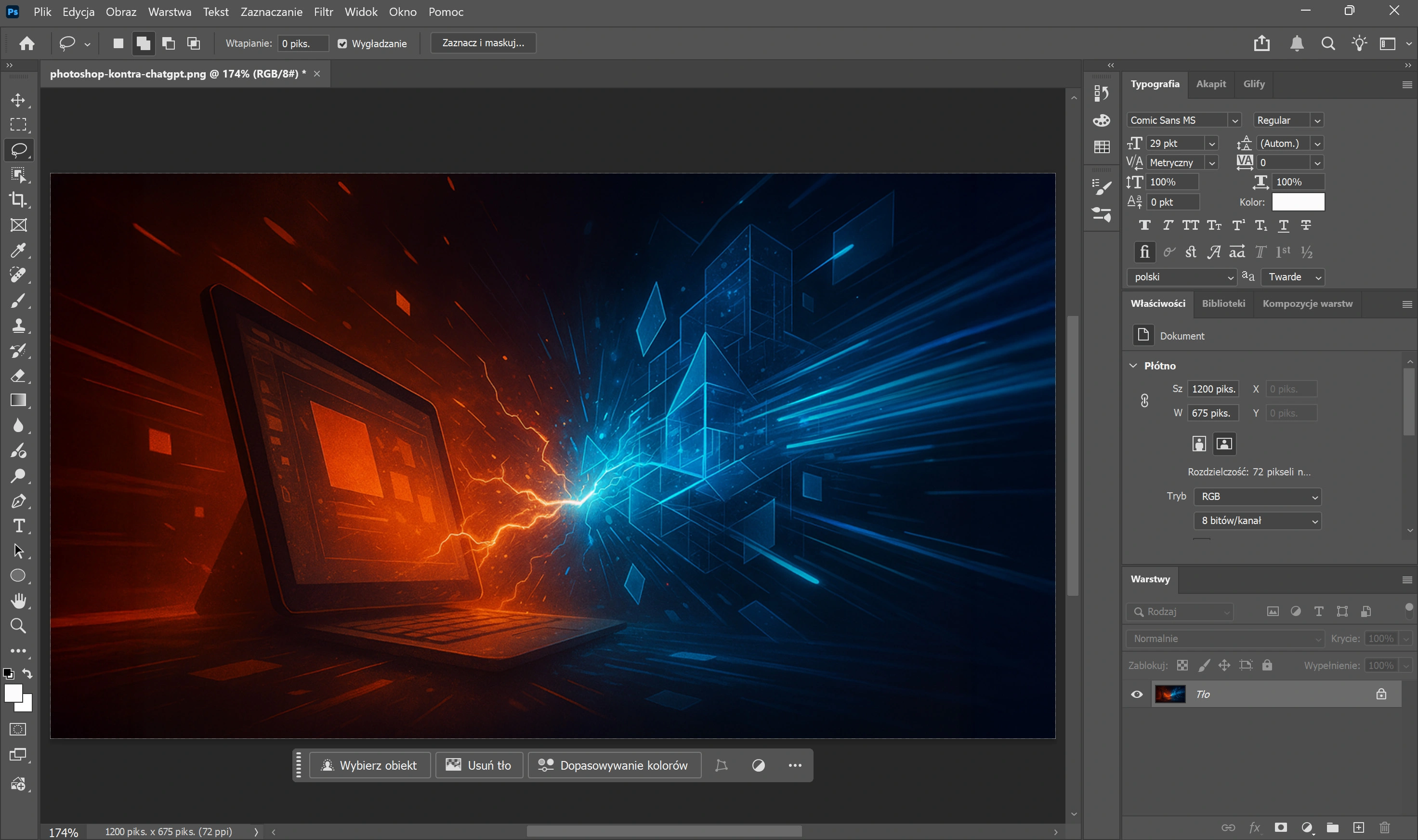Image resolution: width=1418 pixels, height=840 pixels.
Task: Toggle the Wygładzanie checkbox
Action: click(342, 43)
